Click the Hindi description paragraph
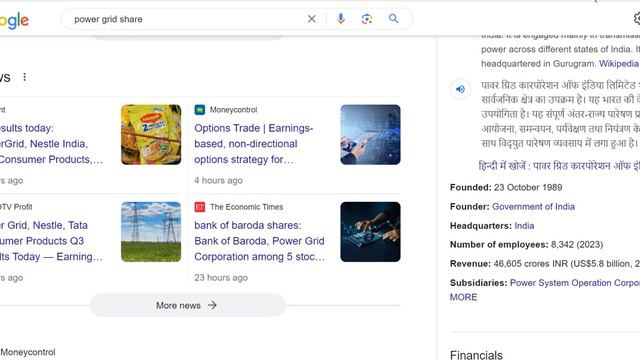Image resolution: width=640 pixels, height=360 pixels. coord(560,114)
